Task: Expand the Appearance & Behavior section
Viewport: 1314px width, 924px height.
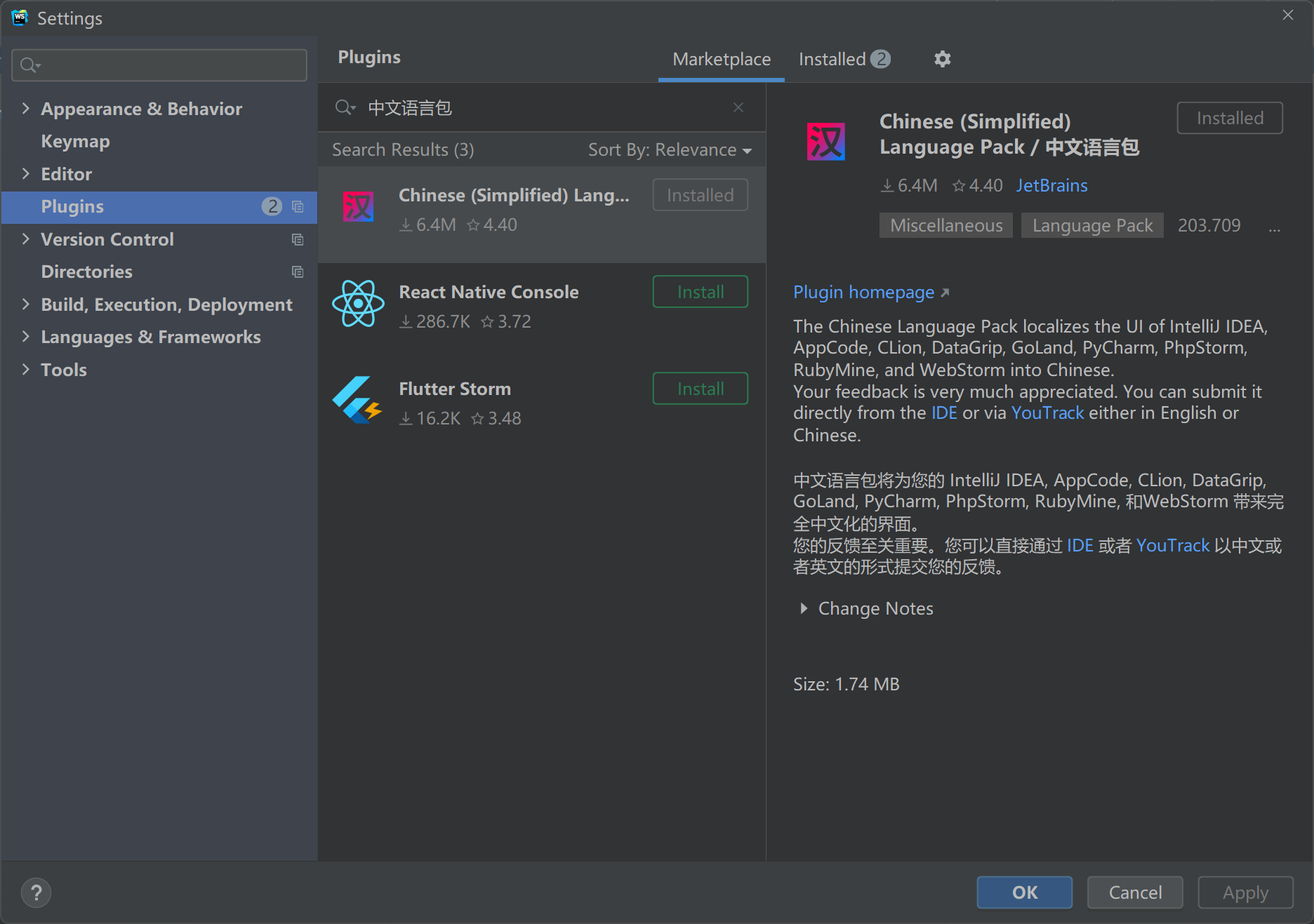Action: tap(26, 109)
